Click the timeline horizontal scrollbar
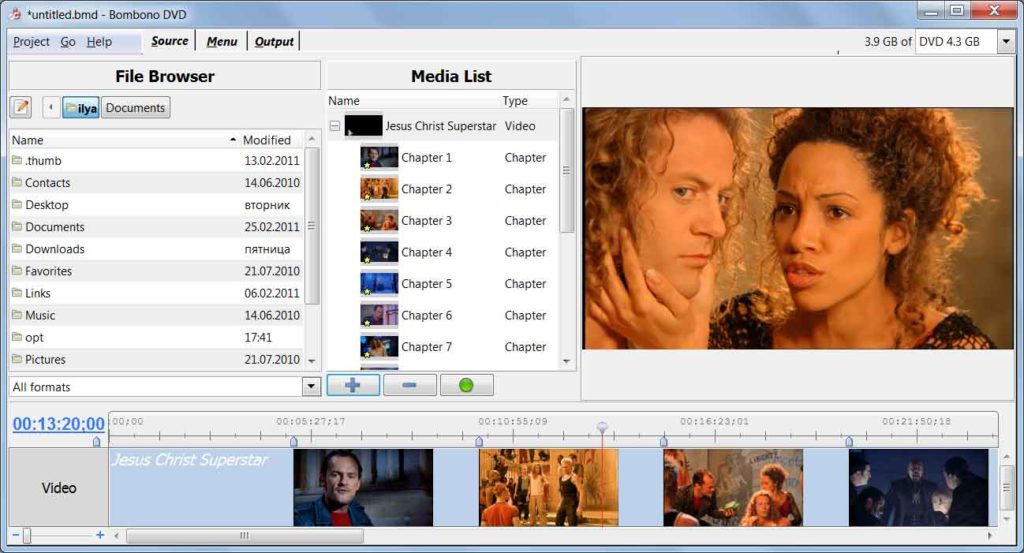This screenshot has width=1024, height=553. click(245, 535)
